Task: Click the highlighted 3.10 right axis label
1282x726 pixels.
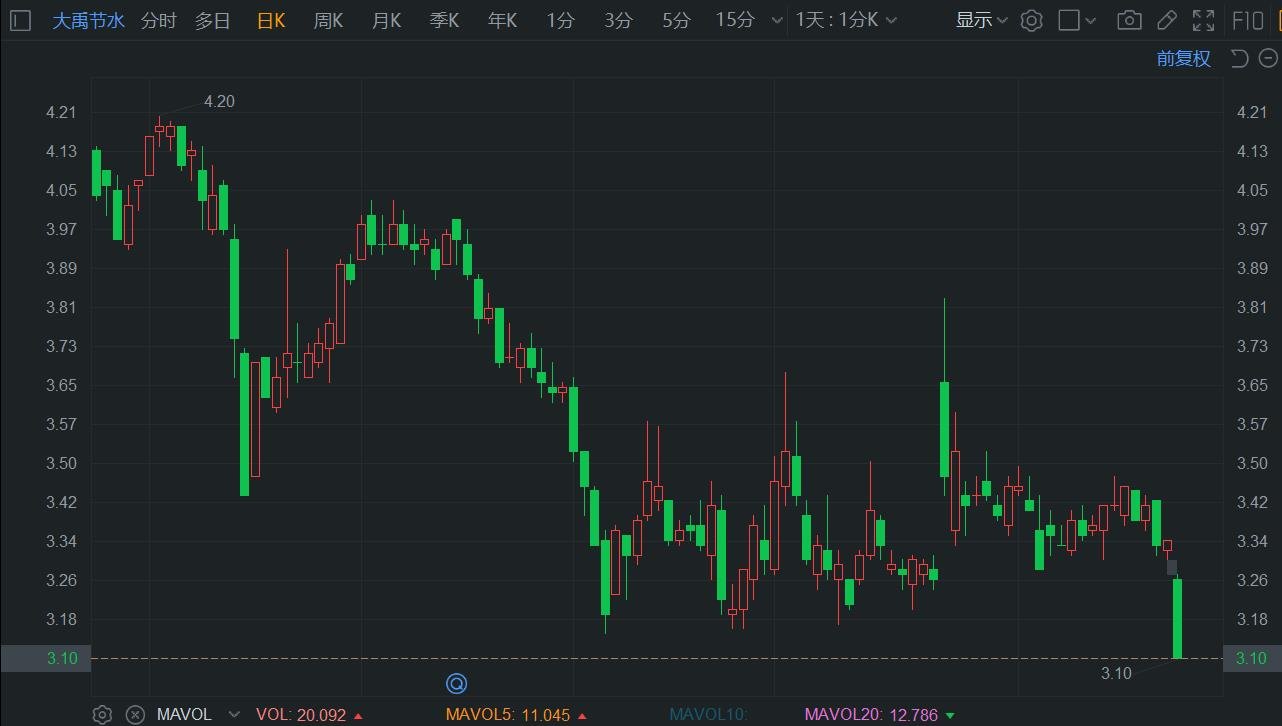Action: [x=1252, y=658]
